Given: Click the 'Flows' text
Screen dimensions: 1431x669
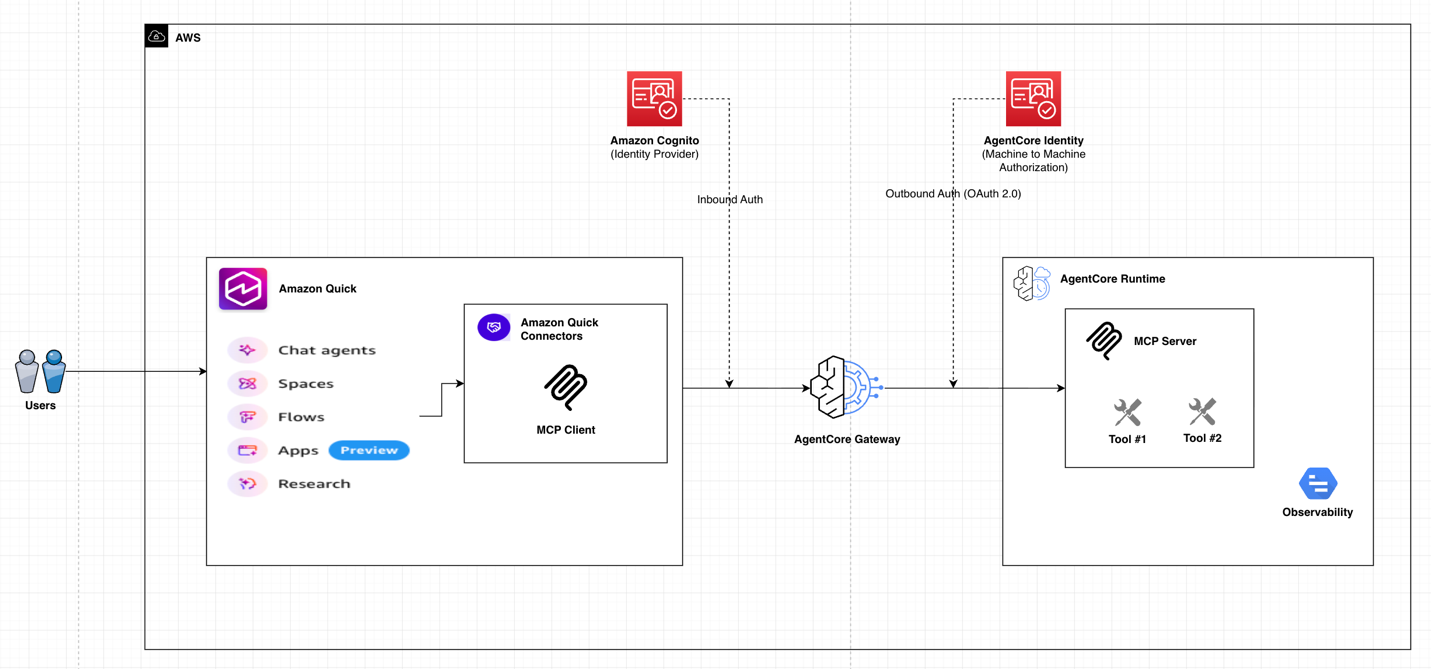Looking at the screenshot, I should click(x=301, y=417).
